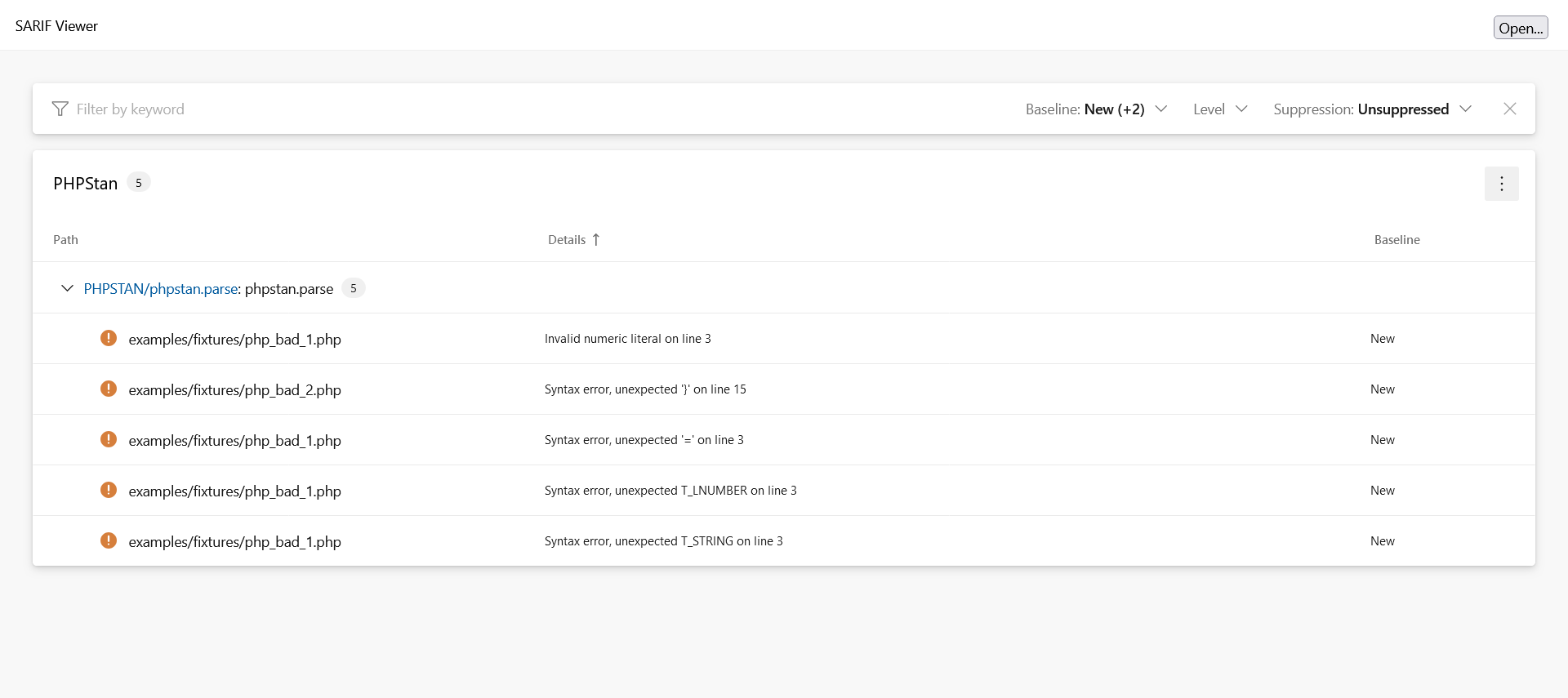The width and height of the screenshot is (1568, 698).
Task: Click New baseline in unexpected '=' row
Action: 1382,440
